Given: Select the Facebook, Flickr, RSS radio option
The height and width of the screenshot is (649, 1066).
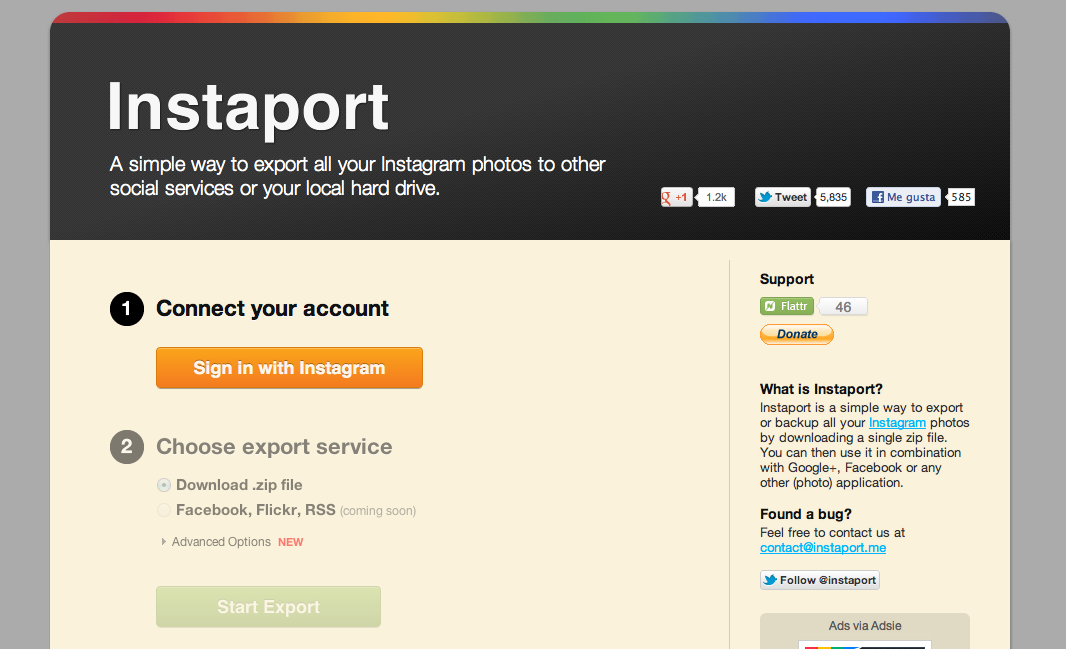Looking at the screenshot, I should 164,510.
